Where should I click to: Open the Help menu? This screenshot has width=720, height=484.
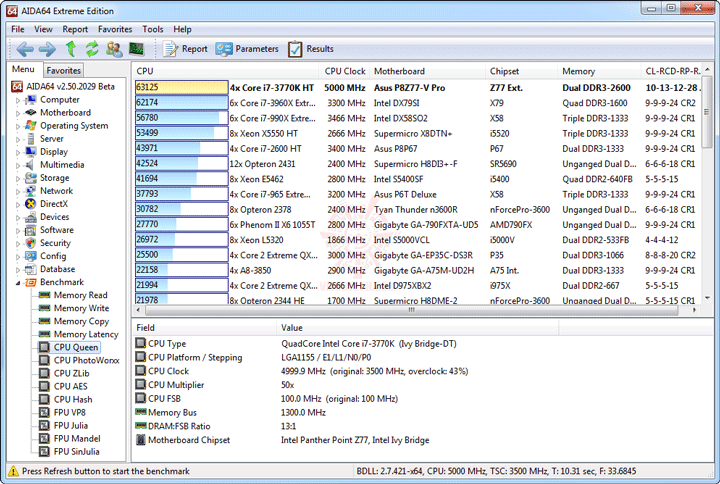[x=182, y=29]
